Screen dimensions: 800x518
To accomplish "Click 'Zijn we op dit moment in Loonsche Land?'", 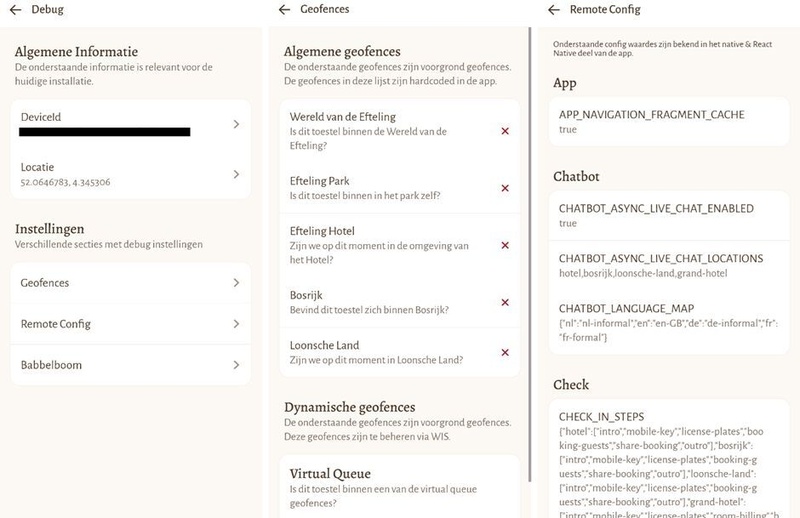I will click(376, 360).
